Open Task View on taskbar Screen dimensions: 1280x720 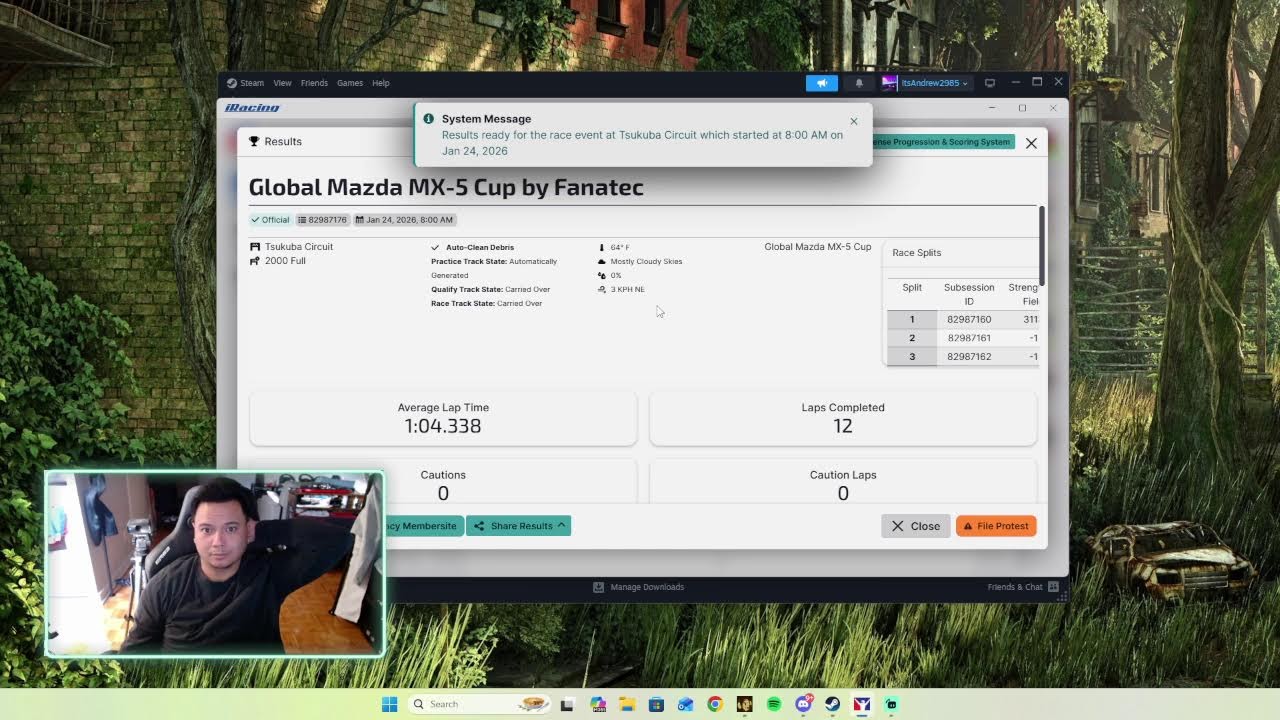pyautogui.click(x=567, y=704)
